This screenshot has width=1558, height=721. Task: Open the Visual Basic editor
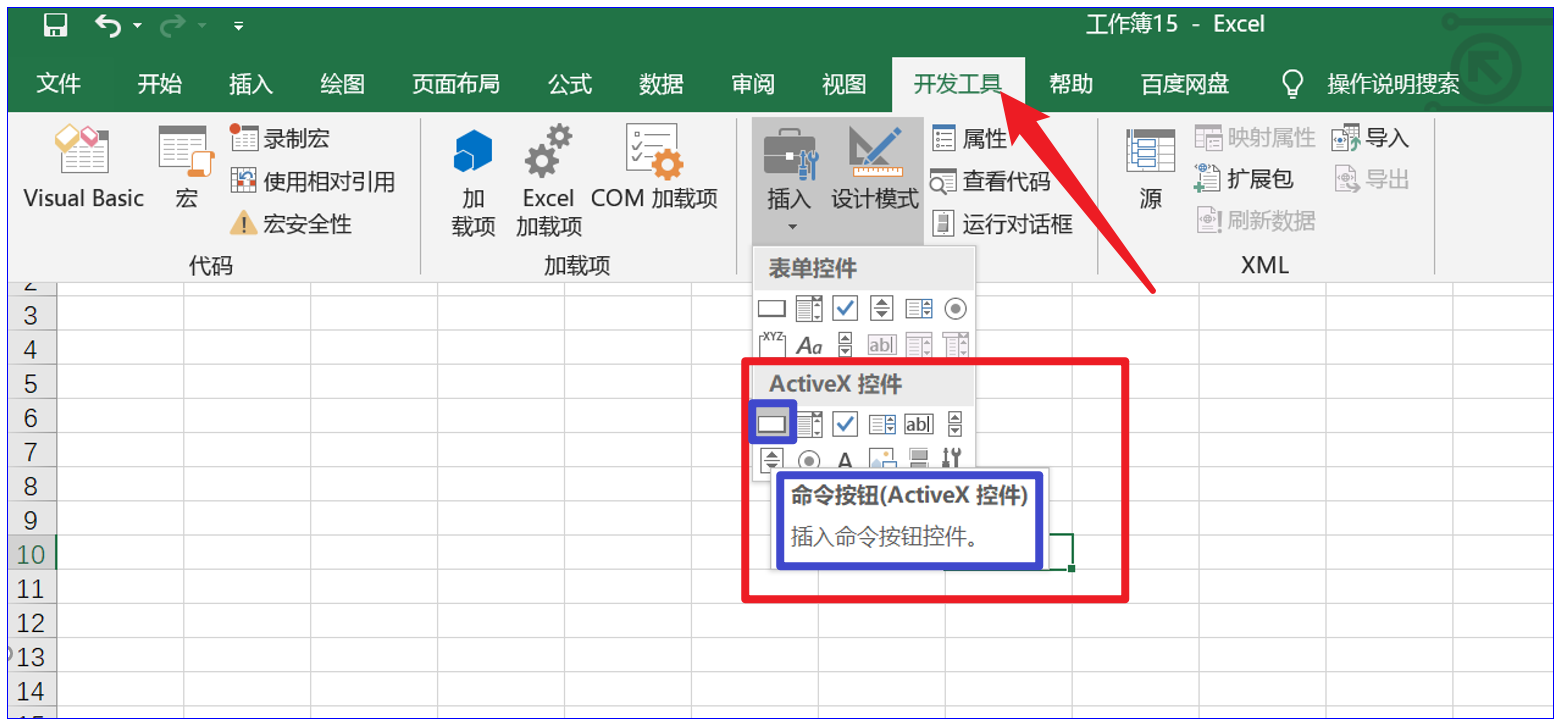82,170
